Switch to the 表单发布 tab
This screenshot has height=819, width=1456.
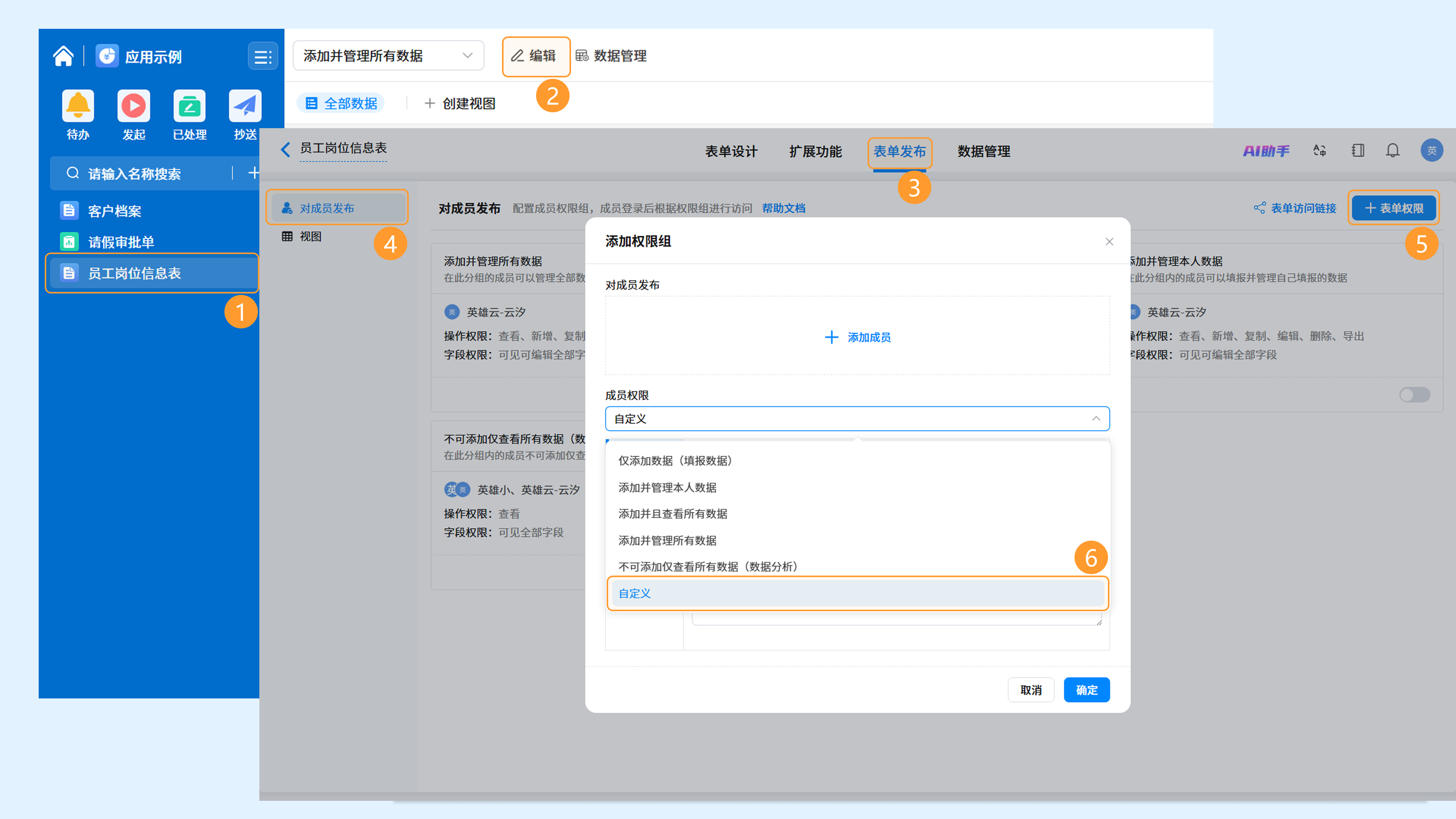click(x=899, y=152)
